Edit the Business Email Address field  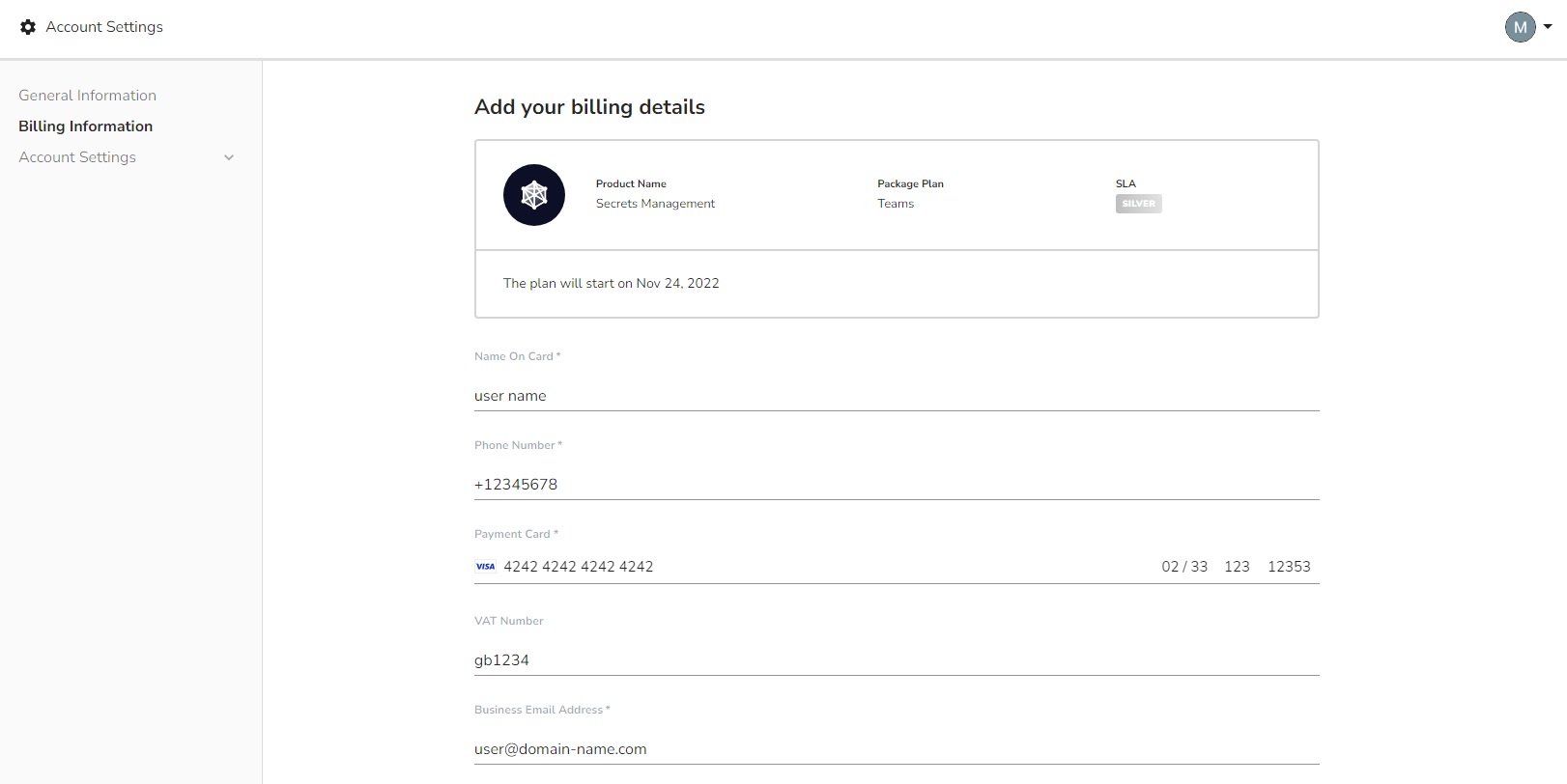897,749
